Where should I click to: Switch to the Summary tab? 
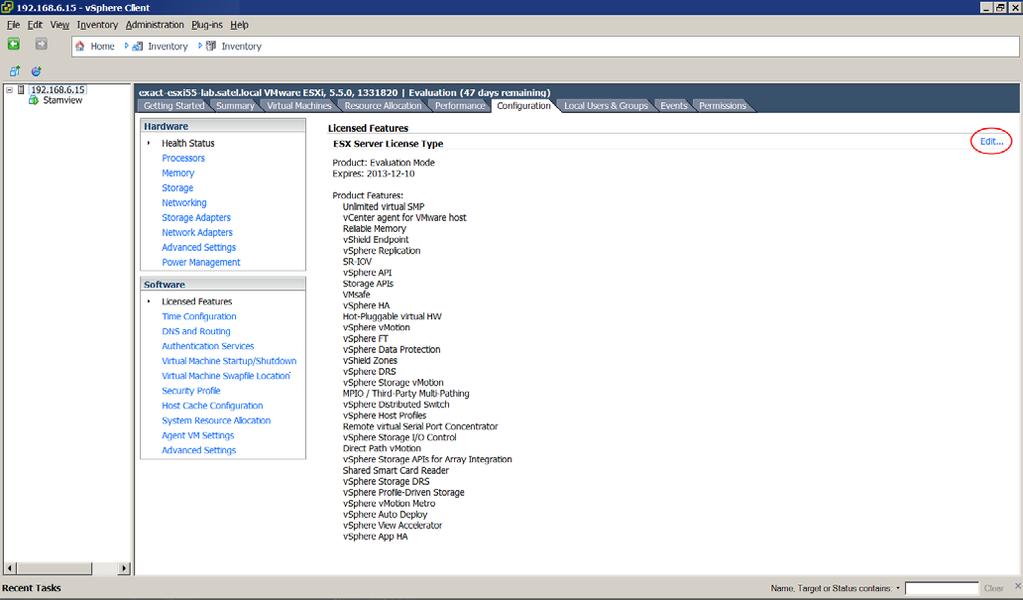click(x=235, y=106)
